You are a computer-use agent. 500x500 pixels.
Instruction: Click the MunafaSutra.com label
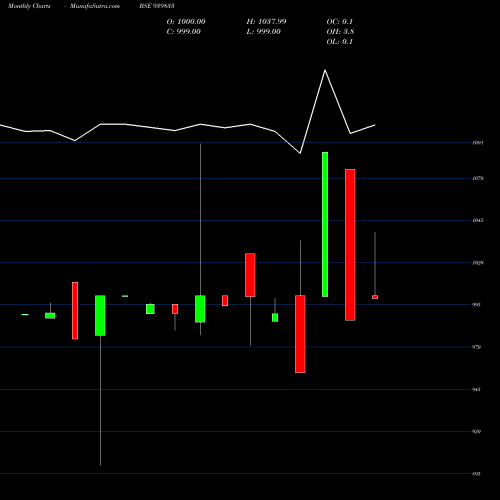pyautogui.click(x=95, y=6)
